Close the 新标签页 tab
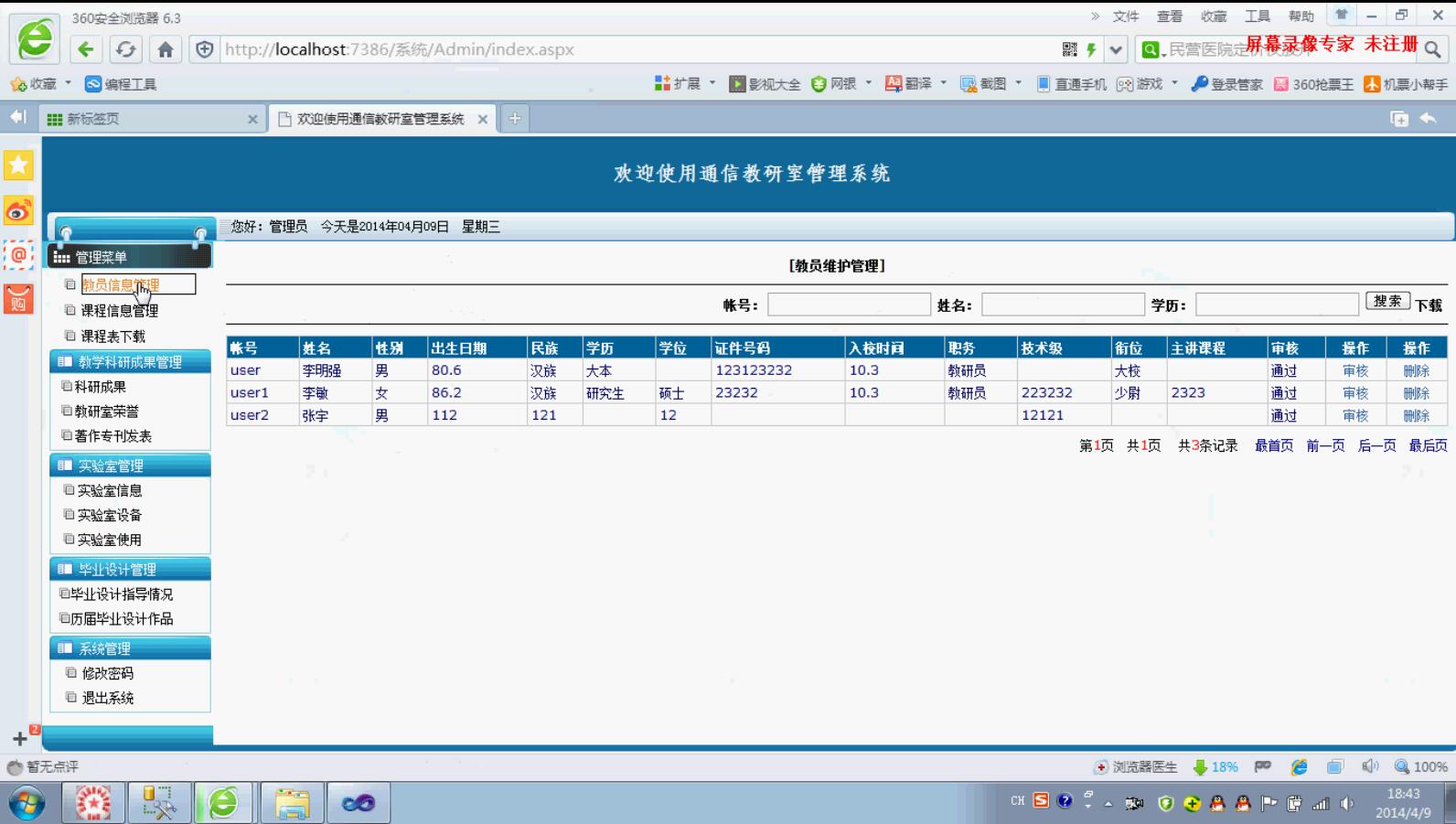This screenshot has width=1456, height=824. 252,119
